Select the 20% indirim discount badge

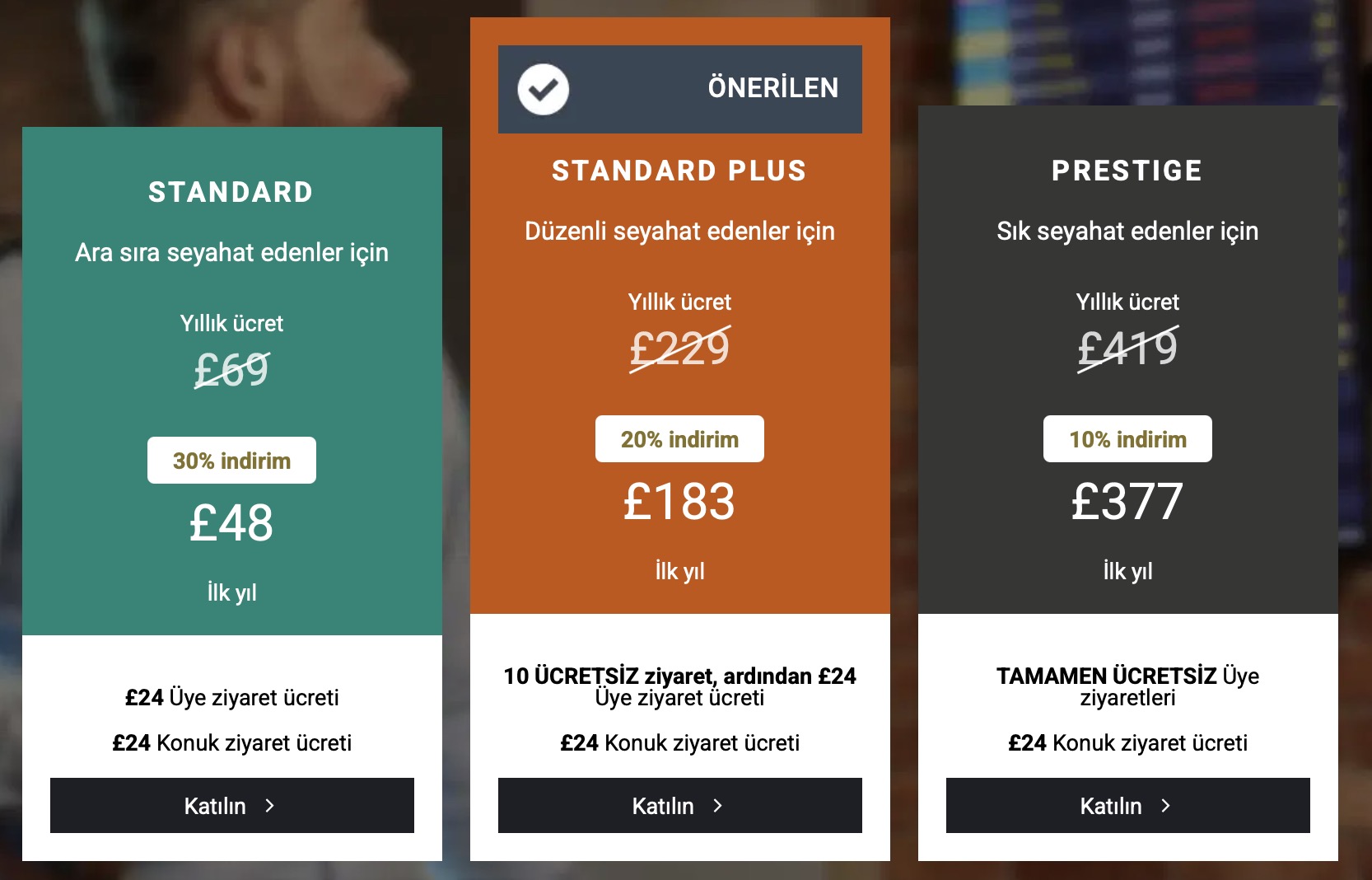pos(679,439)
